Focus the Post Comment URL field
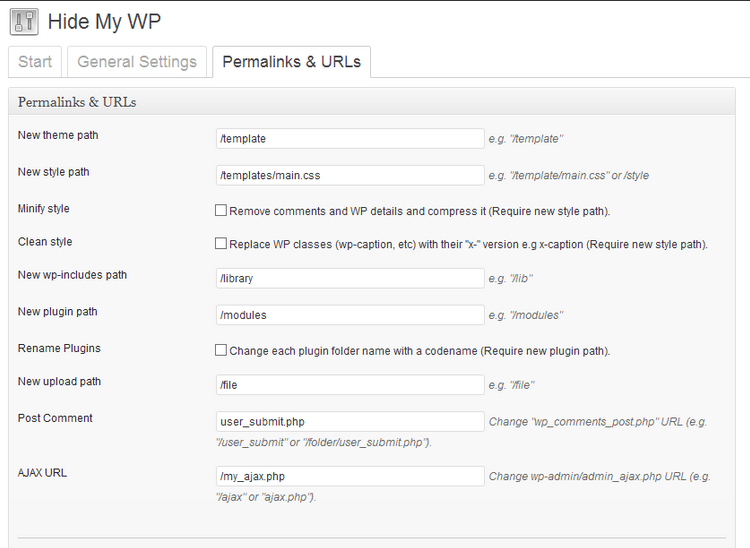 tap(350, 422)
